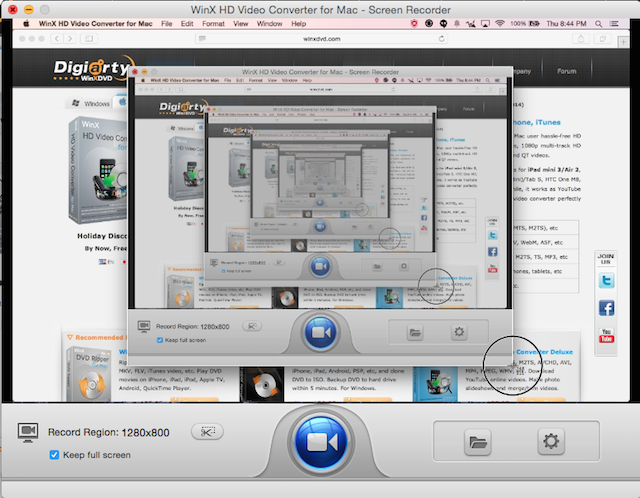Open the Help menu
This screenshot has width=640, height=498.
[x=298, y=24]
